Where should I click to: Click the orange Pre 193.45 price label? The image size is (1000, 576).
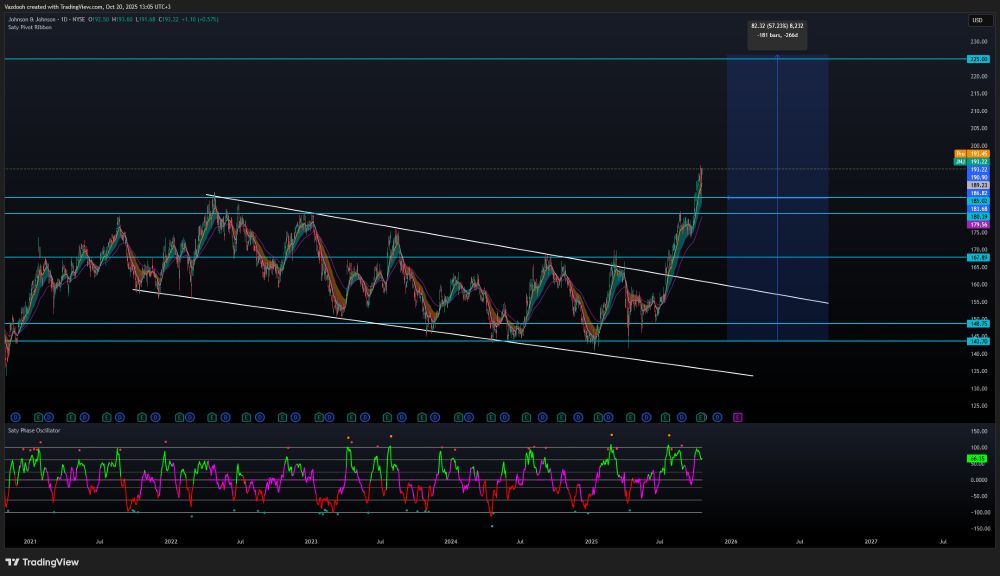tap(972, 154)
